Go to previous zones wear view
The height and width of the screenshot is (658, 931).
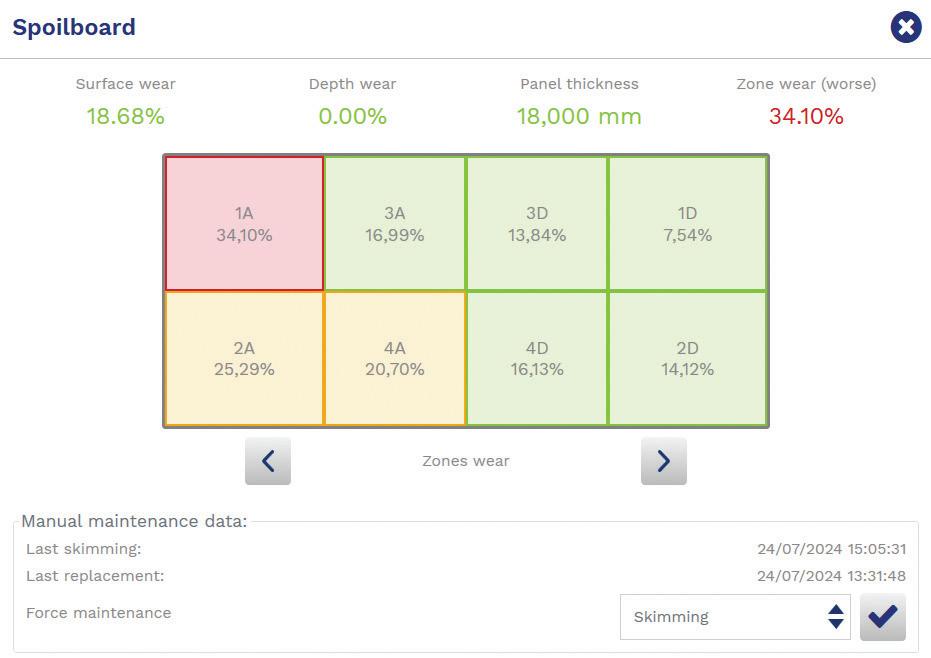(x=268, y=461)
